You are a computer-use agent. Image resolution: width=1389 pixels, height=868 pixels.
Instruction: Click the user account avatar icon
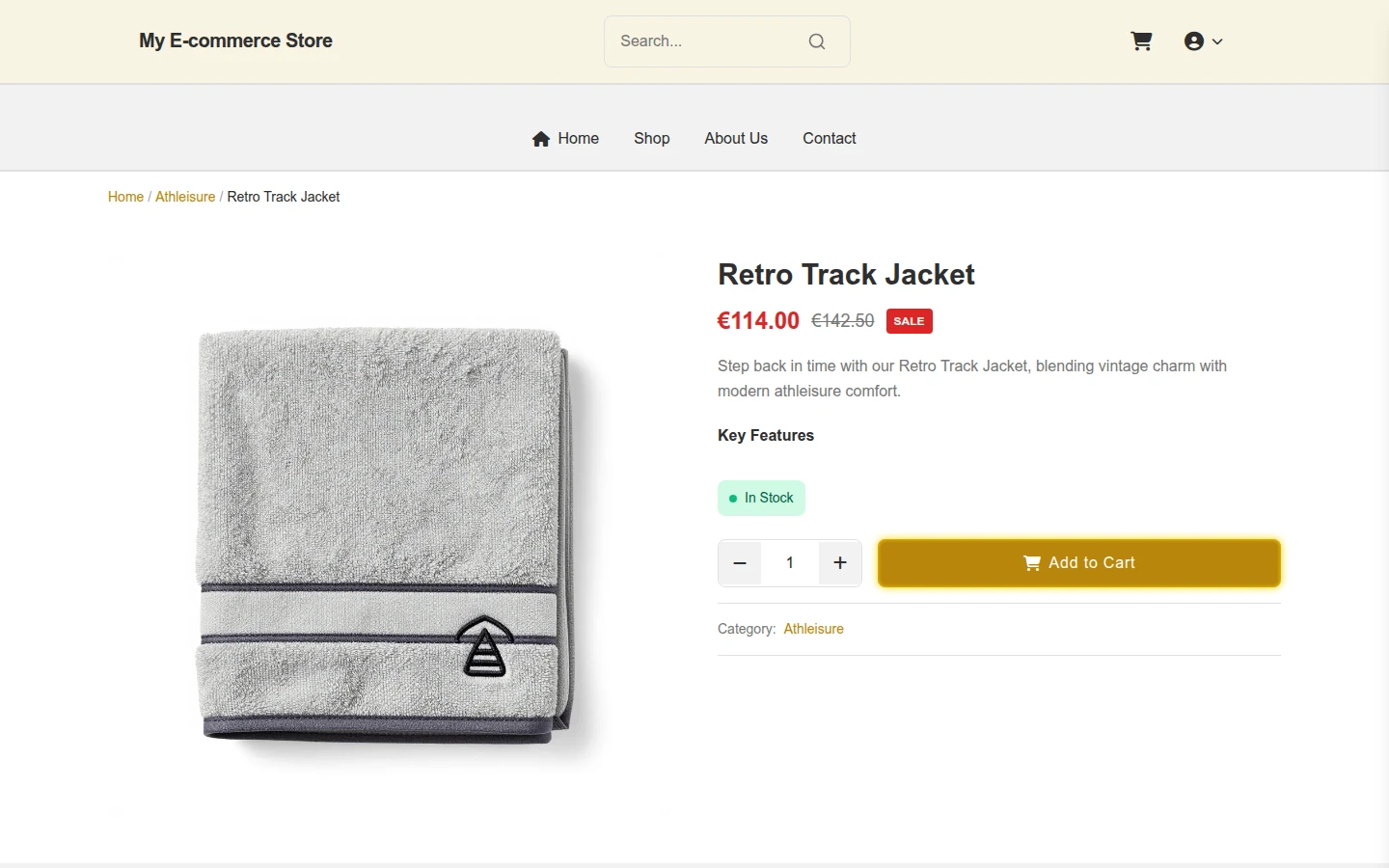[1194, 41]
